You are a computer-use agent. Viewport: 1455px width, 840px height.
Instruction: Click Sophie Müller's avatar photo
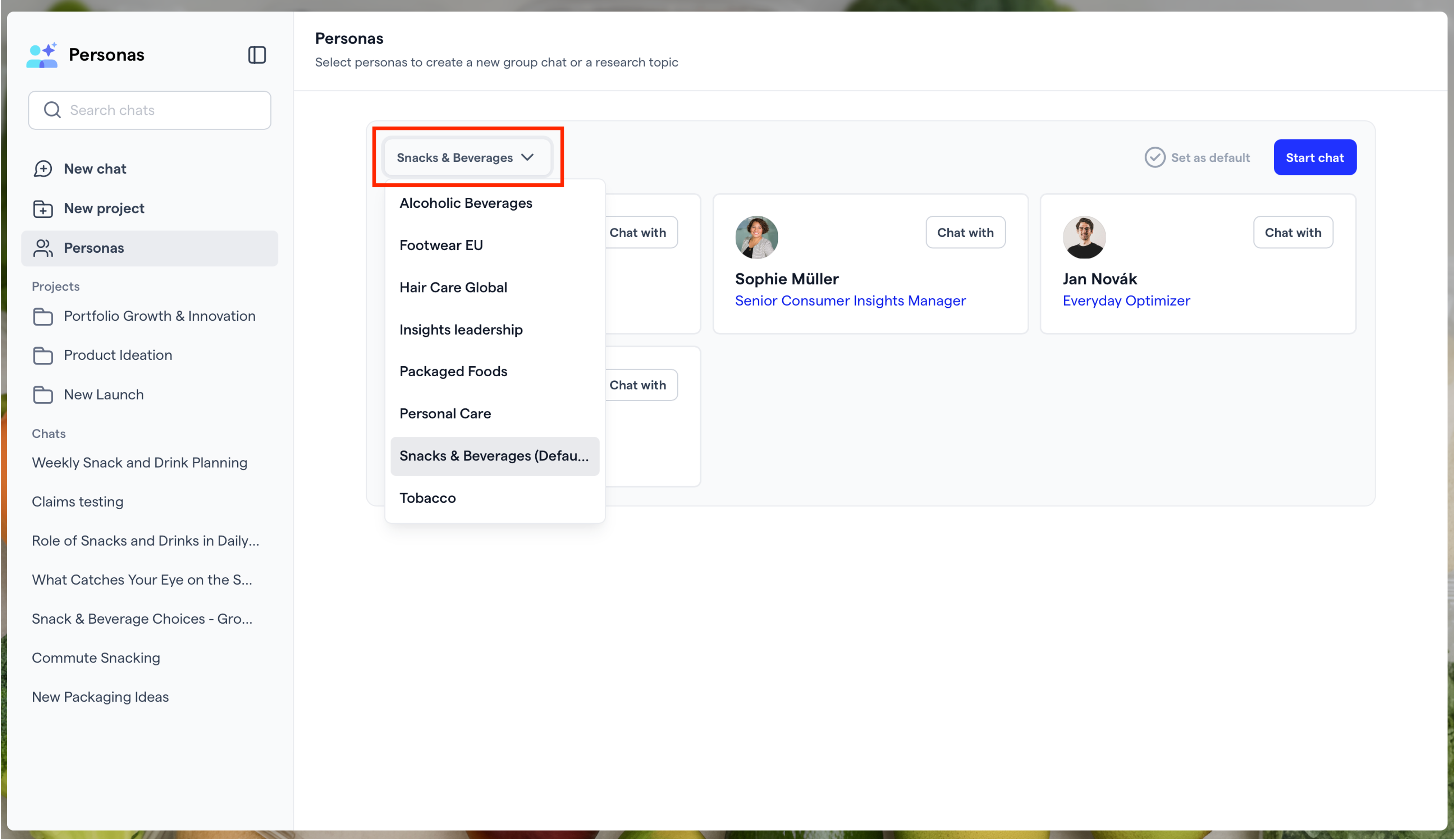click(x=756, y=237)
